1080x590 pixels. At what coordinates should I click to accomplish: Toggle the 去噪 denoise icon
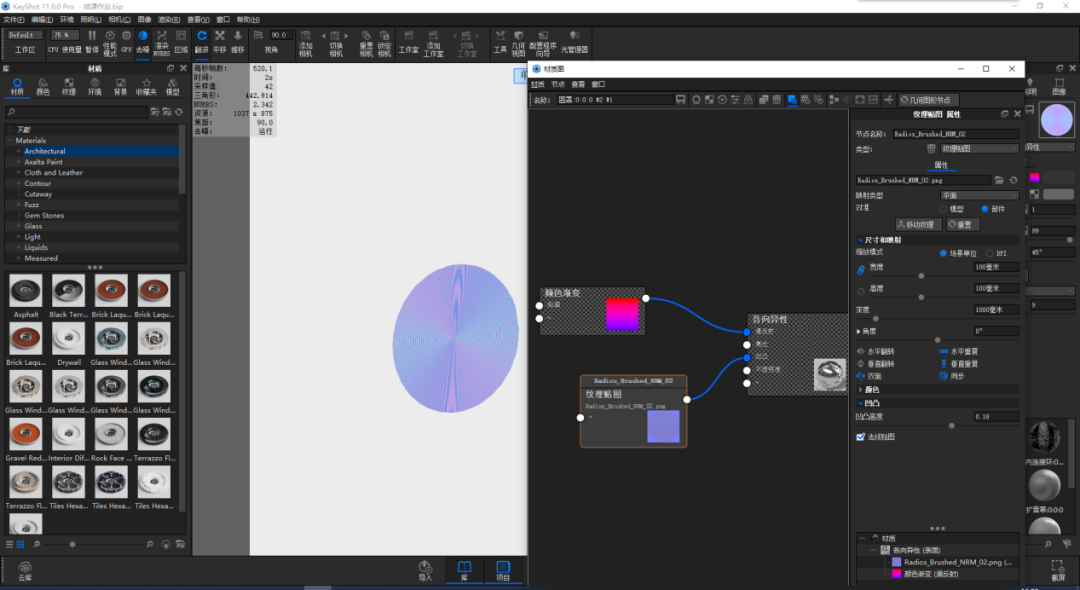pos(143,41)
